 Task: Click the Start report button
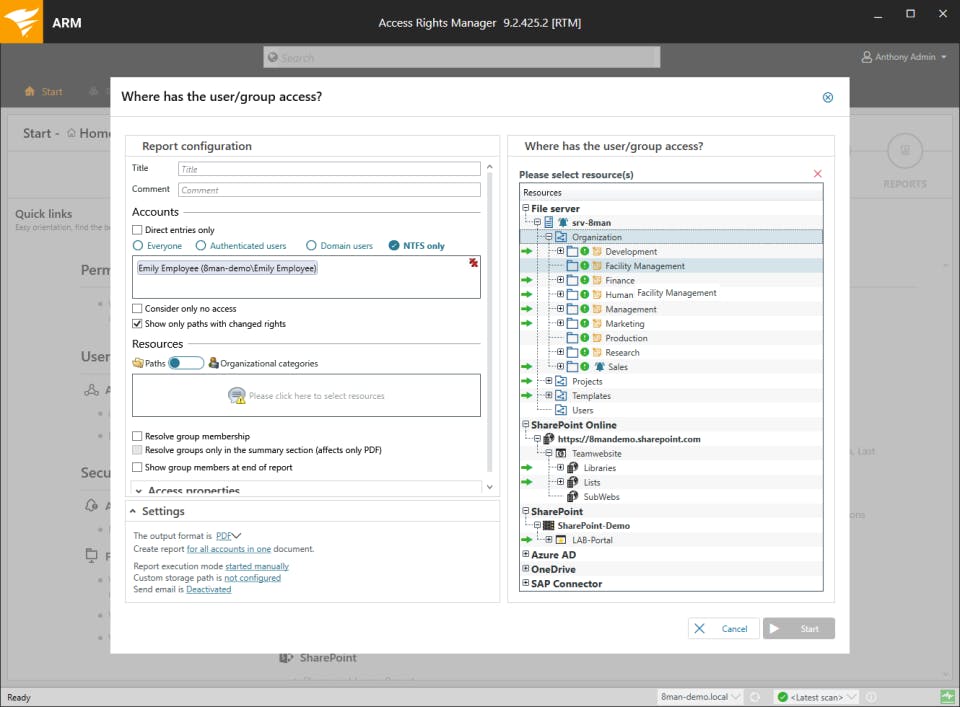tap(798, 629)
